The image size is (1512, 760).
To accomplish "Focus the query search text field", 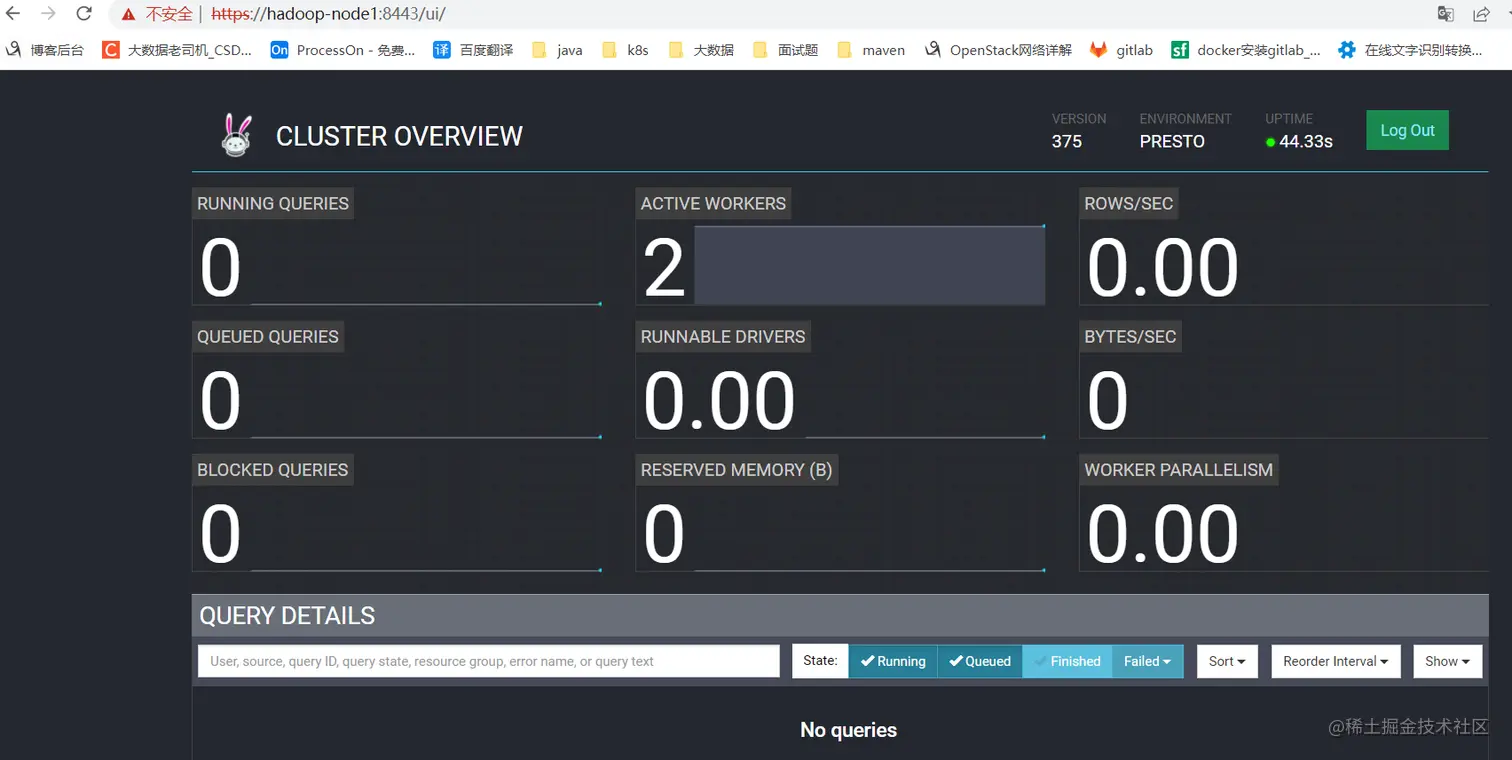I will tap(489, 661).
